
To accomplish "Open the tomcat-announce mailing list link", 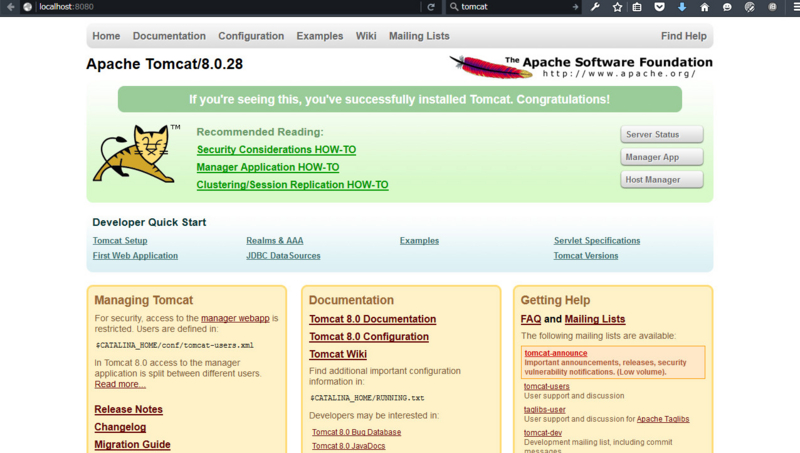I will (x=556, y=353).
